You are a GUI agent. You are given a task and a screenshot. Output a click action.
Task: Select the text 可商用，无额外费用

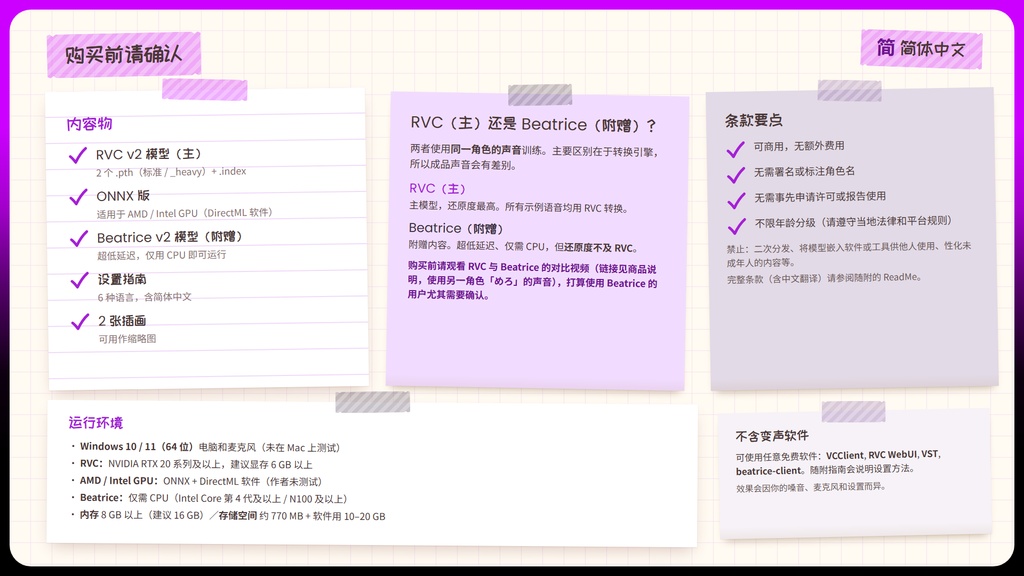(x=799, y=146)
